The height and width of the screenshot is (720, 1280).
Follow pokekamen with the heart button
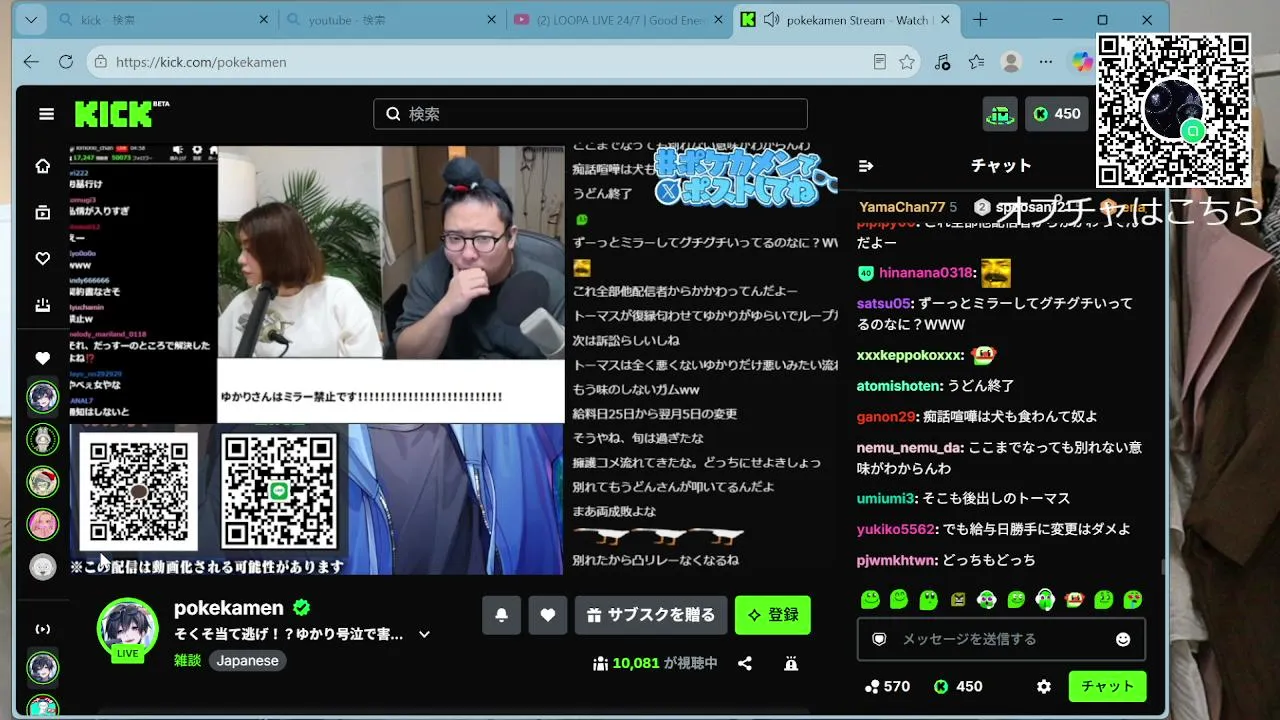[x=547, y=615]
